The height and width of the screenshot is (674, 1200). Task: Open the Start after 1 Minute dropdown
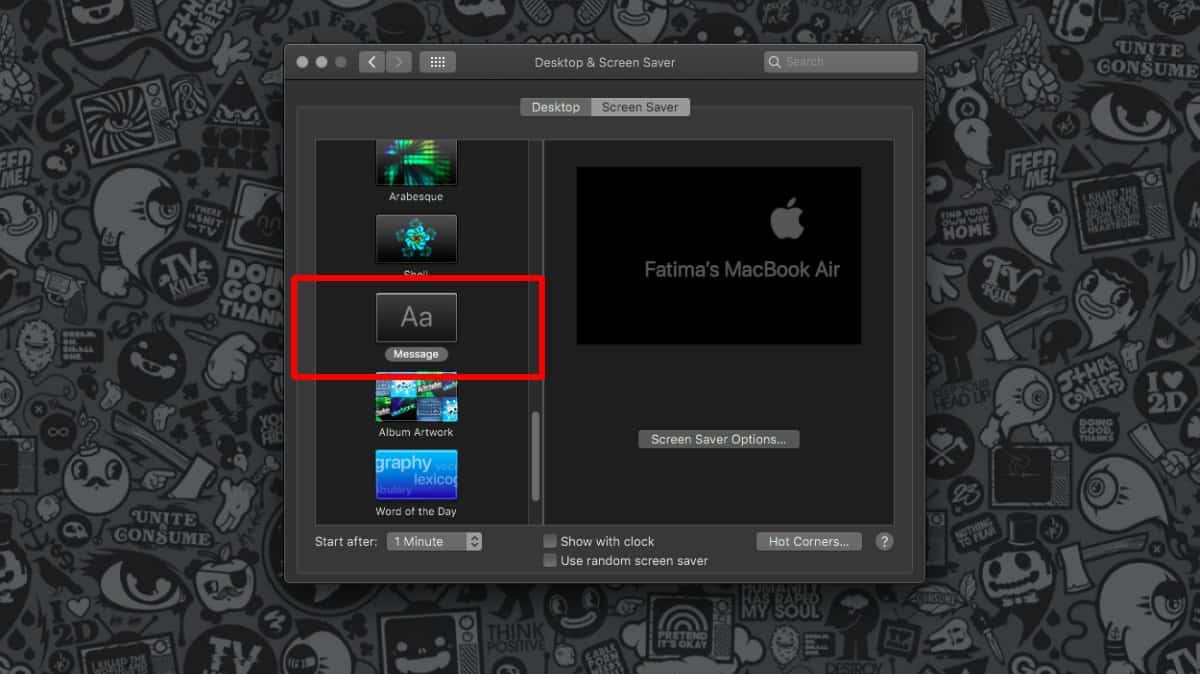click(x=436, y=541)
